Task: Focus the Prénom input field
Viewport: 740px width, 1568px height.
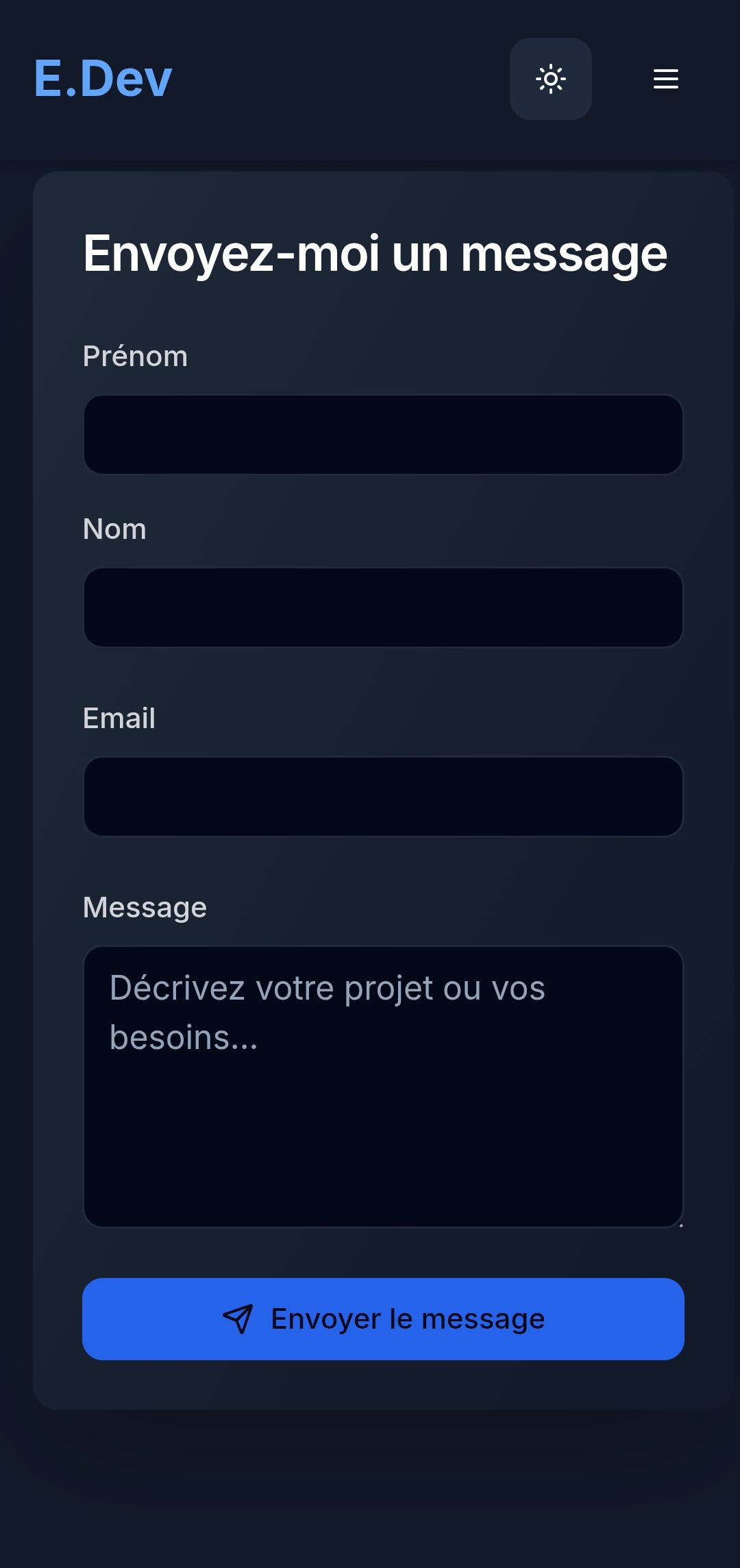Action: tap(383, 435)
